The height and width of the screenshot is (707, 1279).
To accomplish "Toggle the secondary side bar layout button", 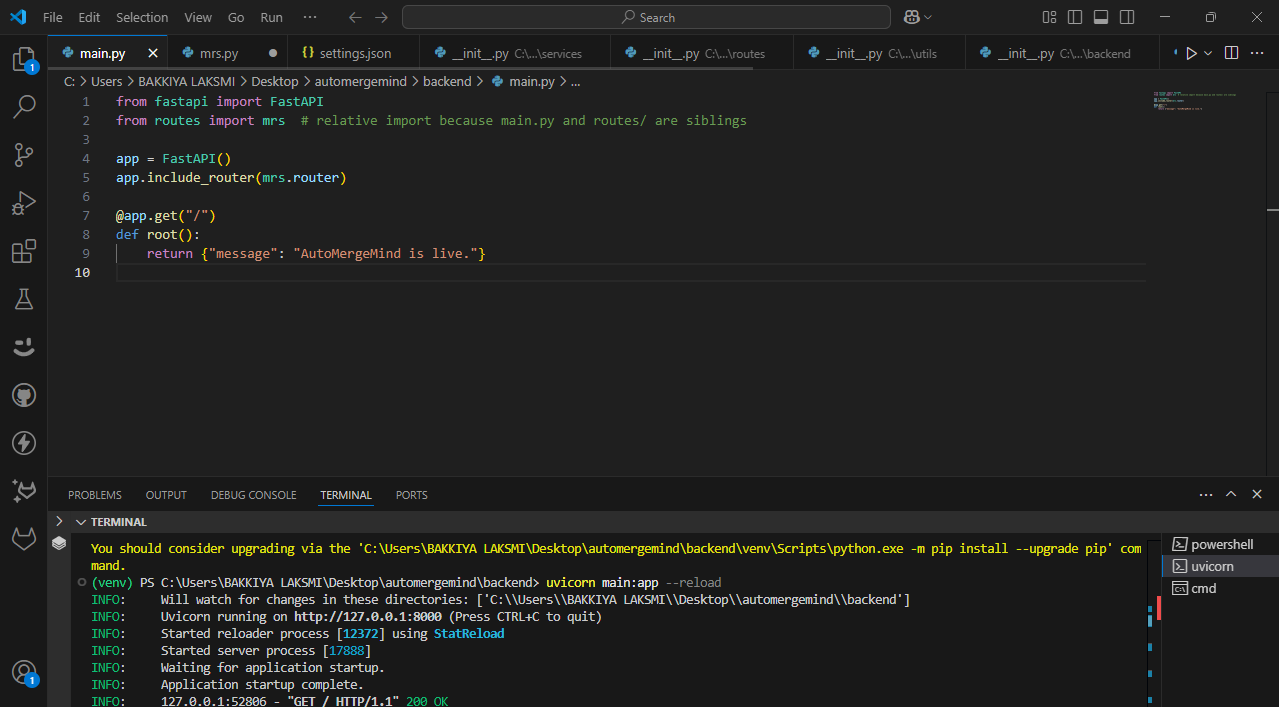I will point(1127,17).
